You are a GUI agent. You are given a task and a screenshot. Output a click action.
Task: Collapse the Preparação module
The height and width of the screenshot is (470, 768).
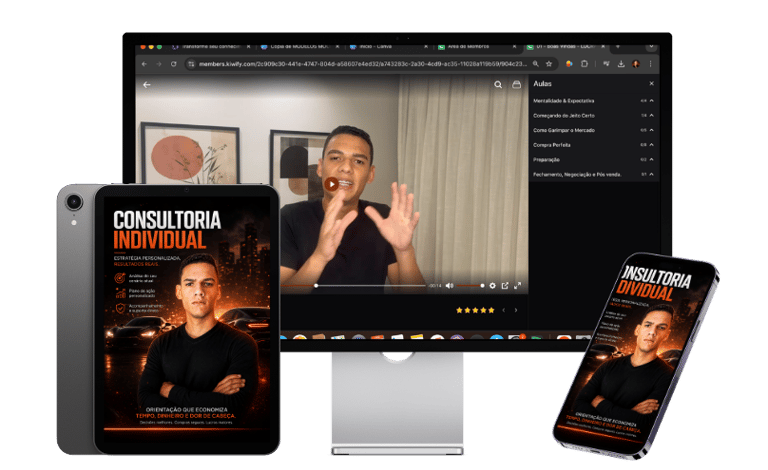pyautogui.click(x=651, y=160)
